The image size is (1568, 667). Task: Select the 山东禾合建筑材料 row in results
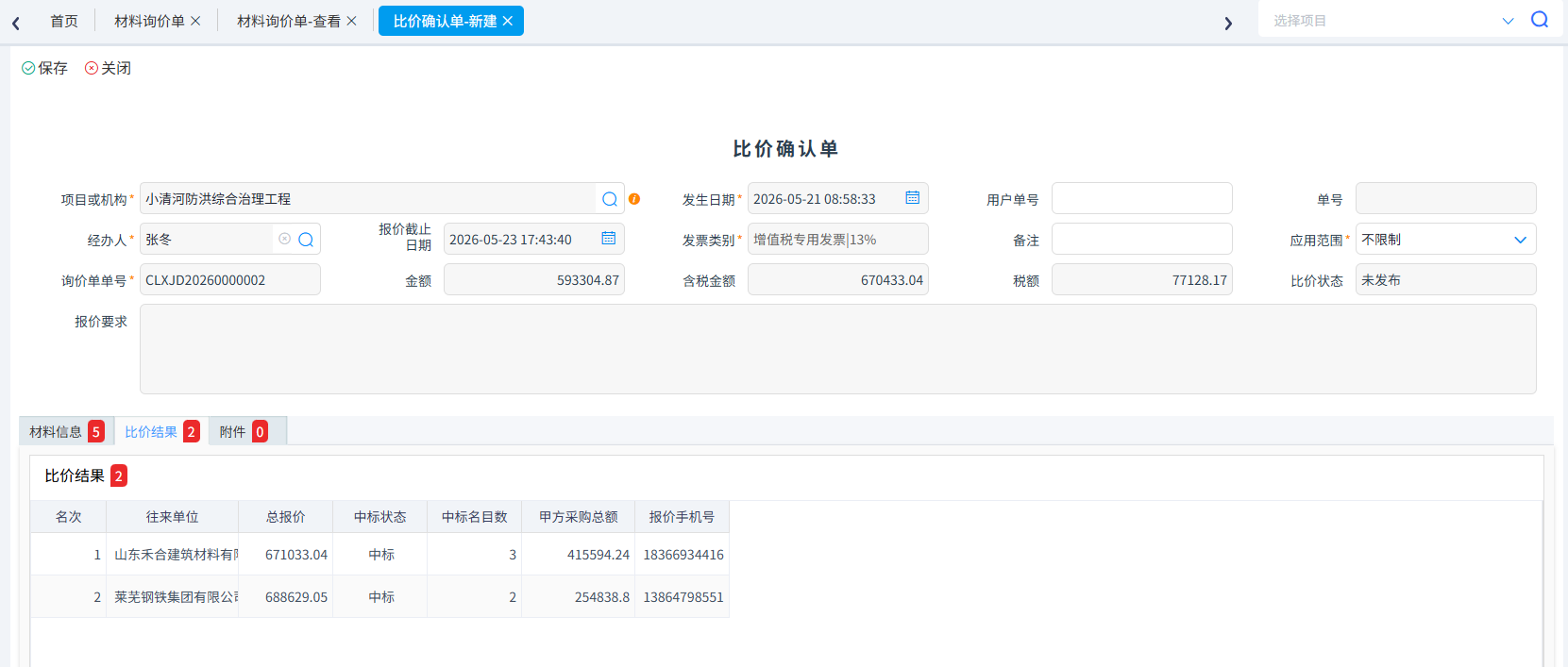pyautogui.click(x=379, y=555)
